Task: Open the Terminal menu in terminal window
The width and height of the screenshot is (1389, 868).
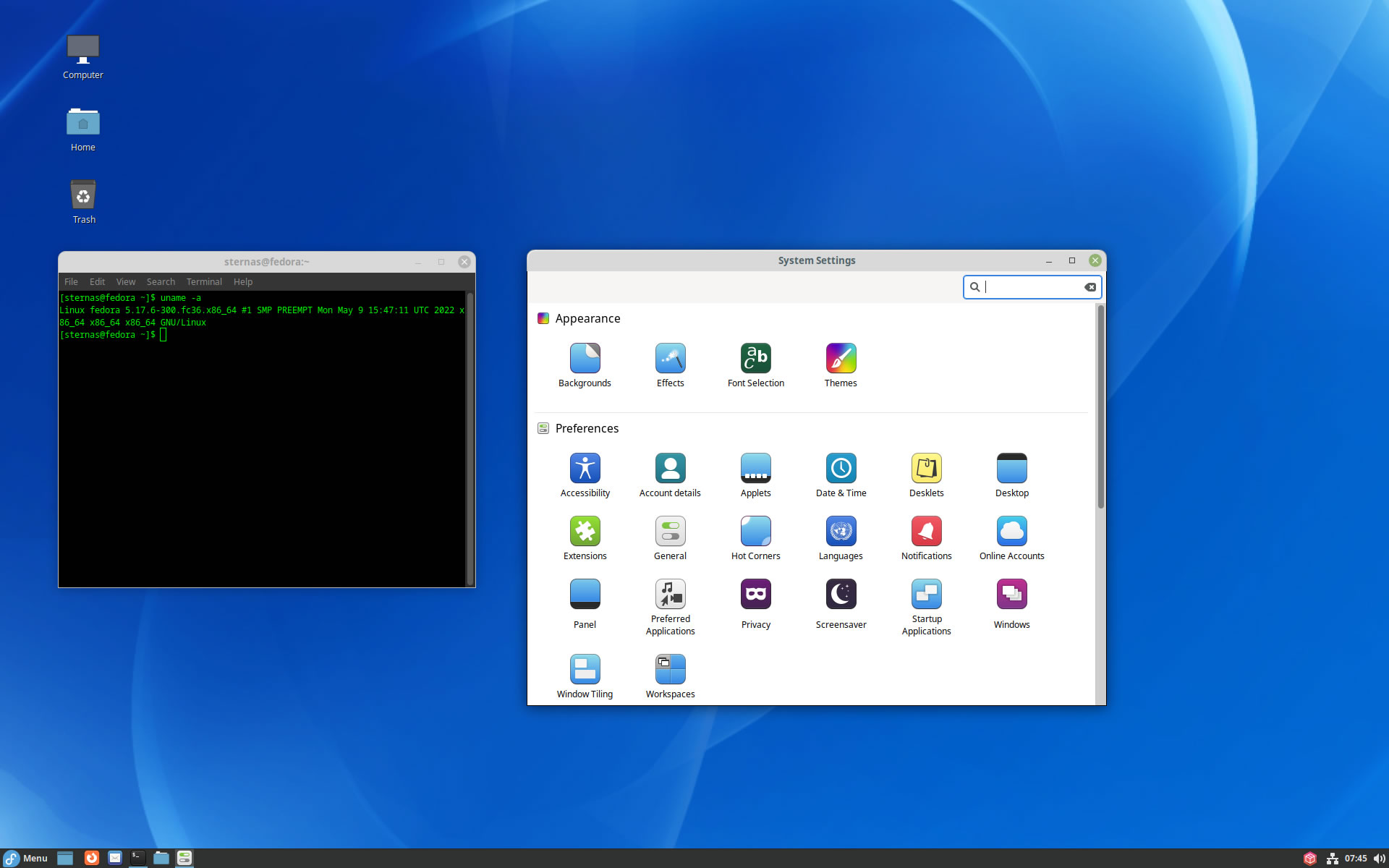Action: tap(204, 282)
